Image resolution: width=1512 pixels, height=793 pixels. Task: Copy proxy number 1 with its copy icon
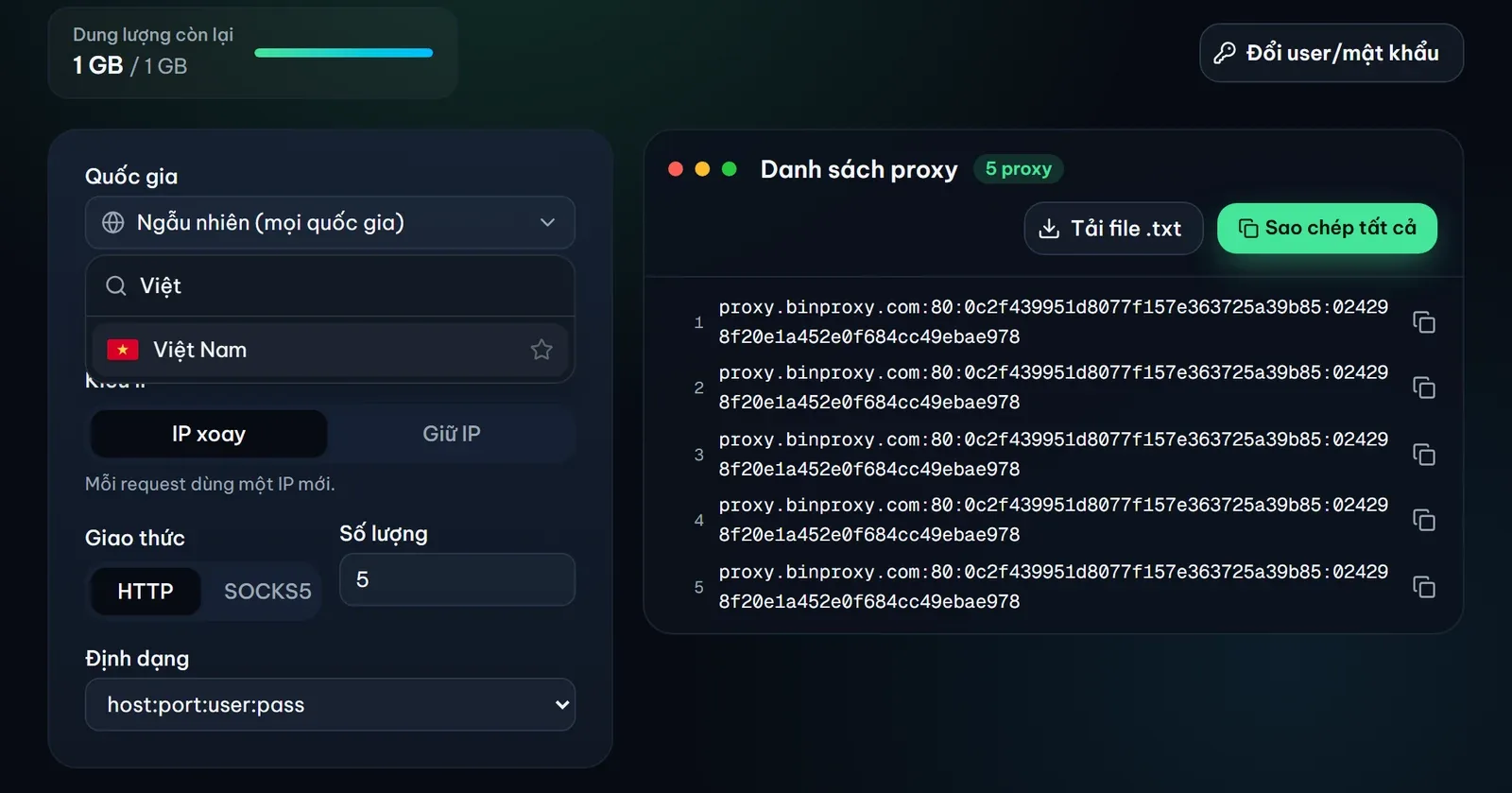(x=1424, y=322)
